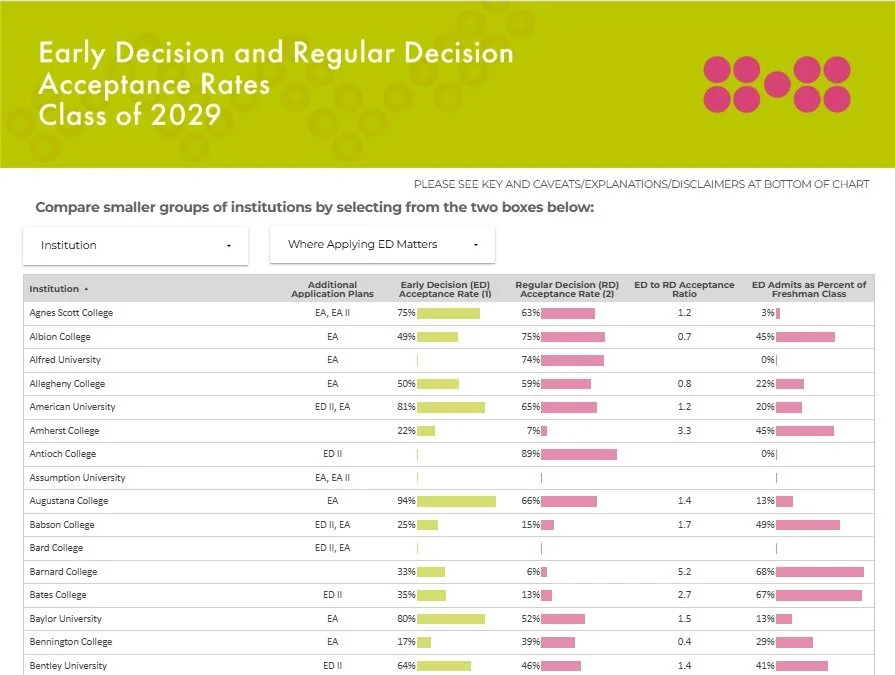Click the pink dots logo
895x675 pixels.
click(777, 84)
